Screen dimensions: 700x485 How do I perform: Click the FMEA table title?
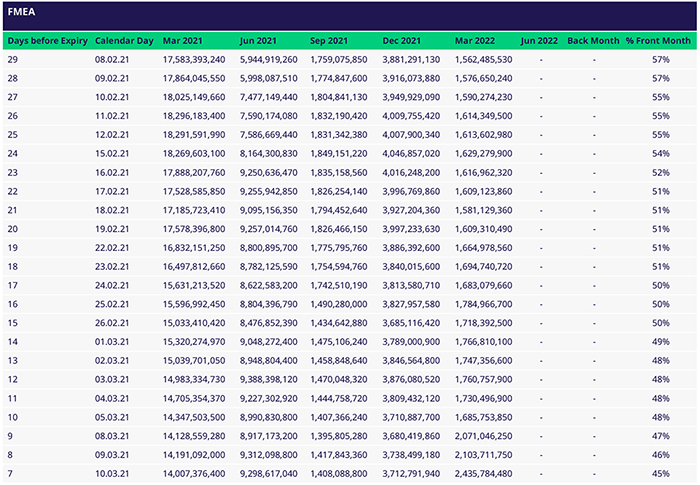point(22,12)
